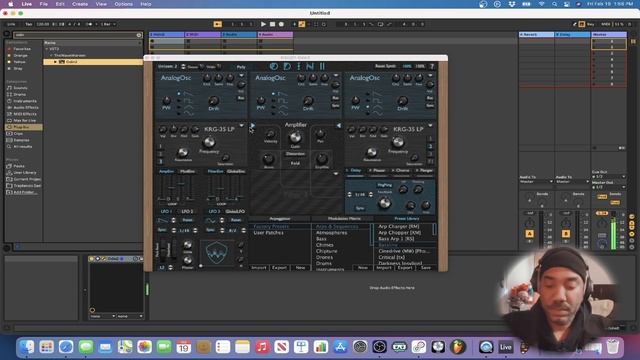Viewport: 640px width, 360px height.
Task: Open left KRG-35 LP filter type dropdown
Action: click(242, 126)
